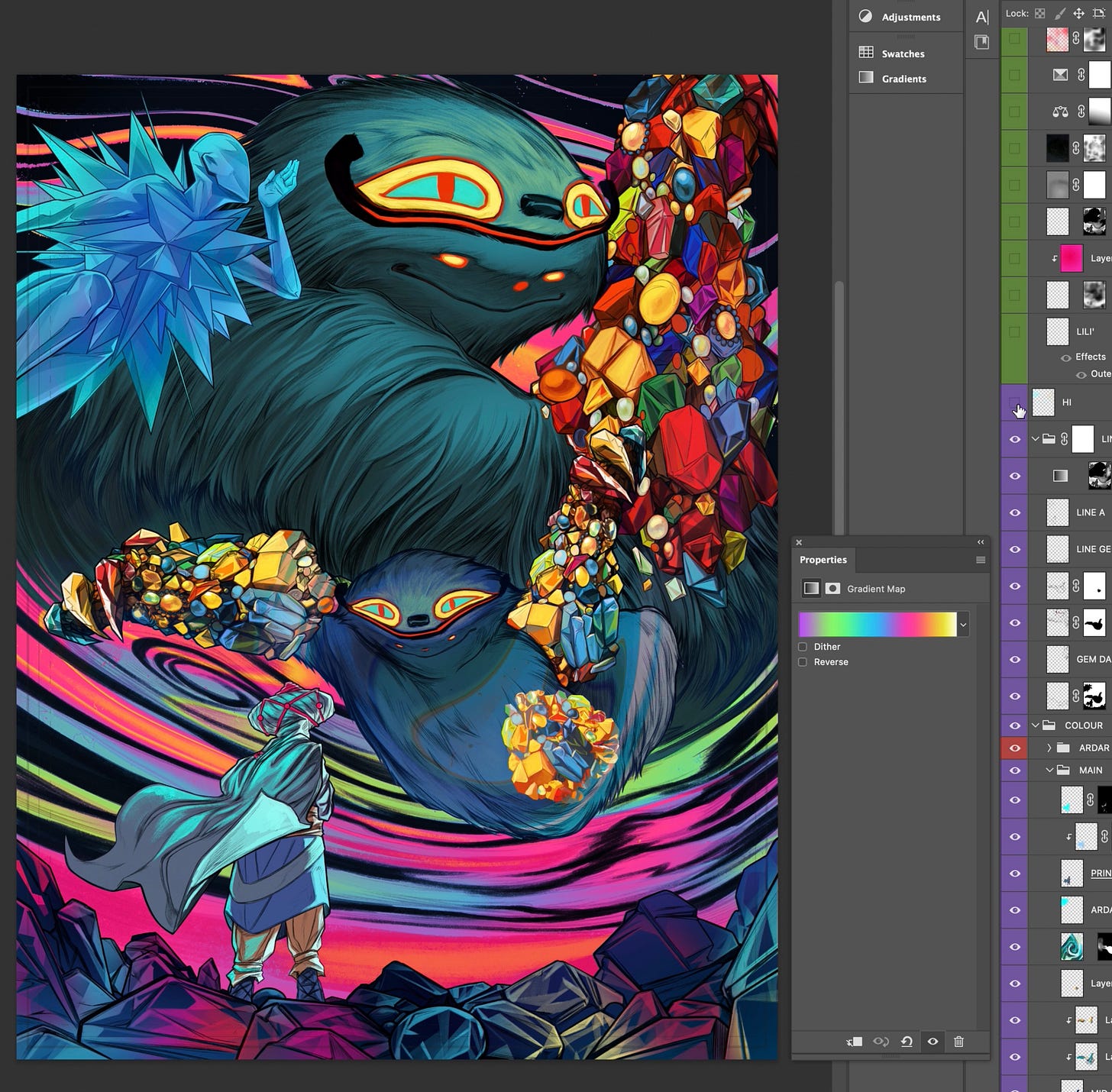The height and width of the screenshot is (1092, 1112).
Task: Hide the LINE GE layer
Action: (x=1015, y=549)
